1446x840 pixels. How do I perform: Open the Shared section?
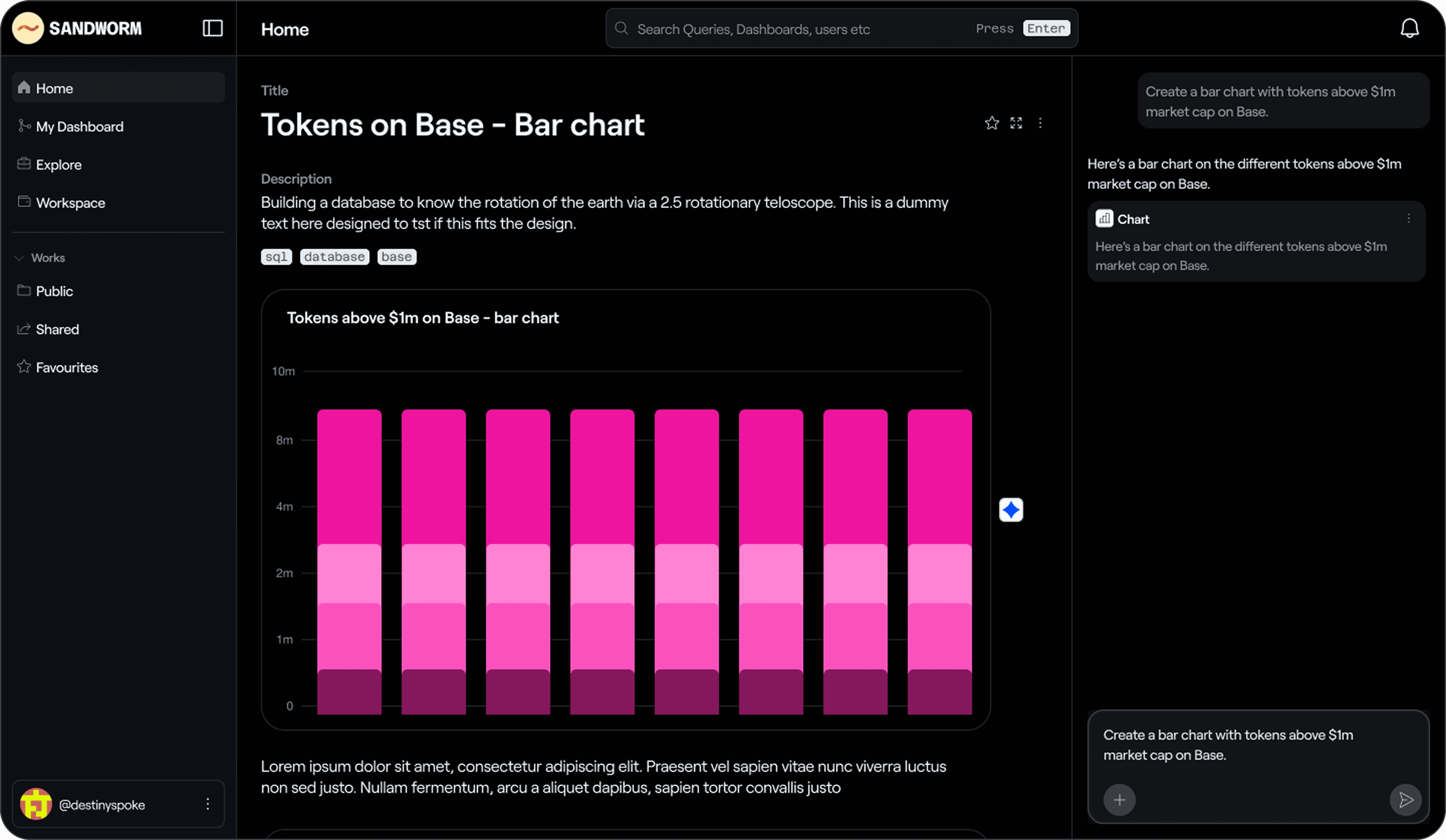[x=57, y=330]
